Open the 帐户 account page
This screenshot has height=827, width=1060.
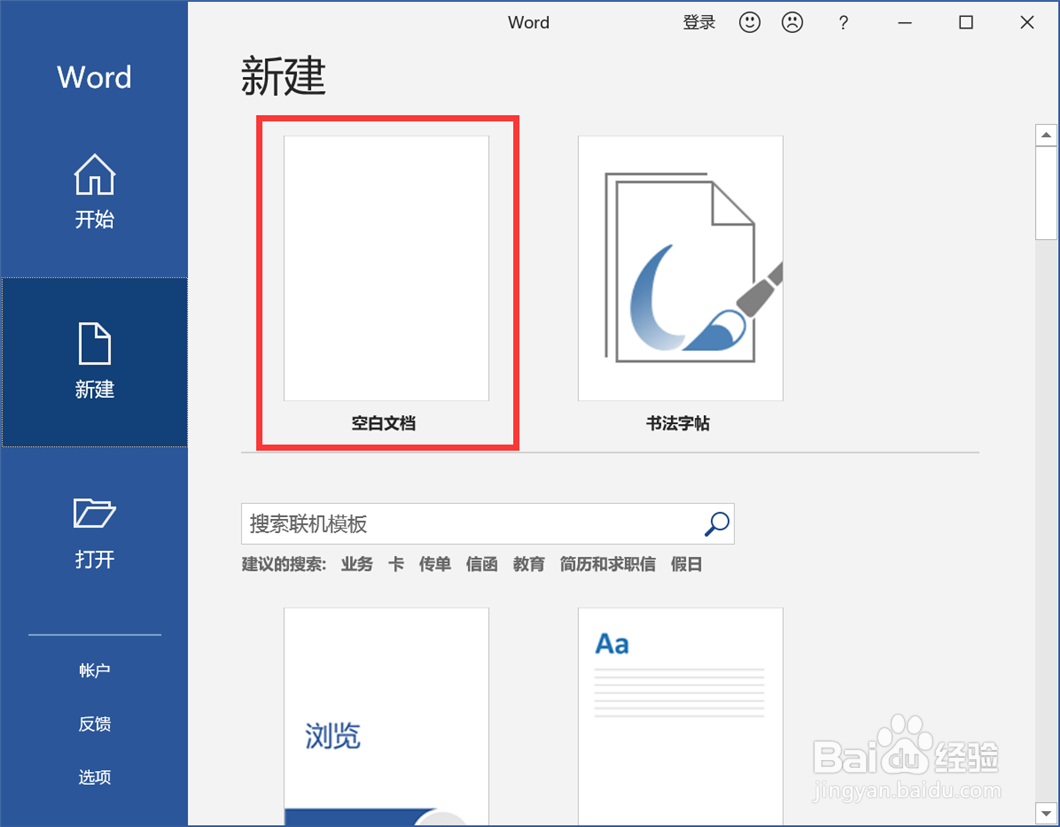[x=95, y=670]
